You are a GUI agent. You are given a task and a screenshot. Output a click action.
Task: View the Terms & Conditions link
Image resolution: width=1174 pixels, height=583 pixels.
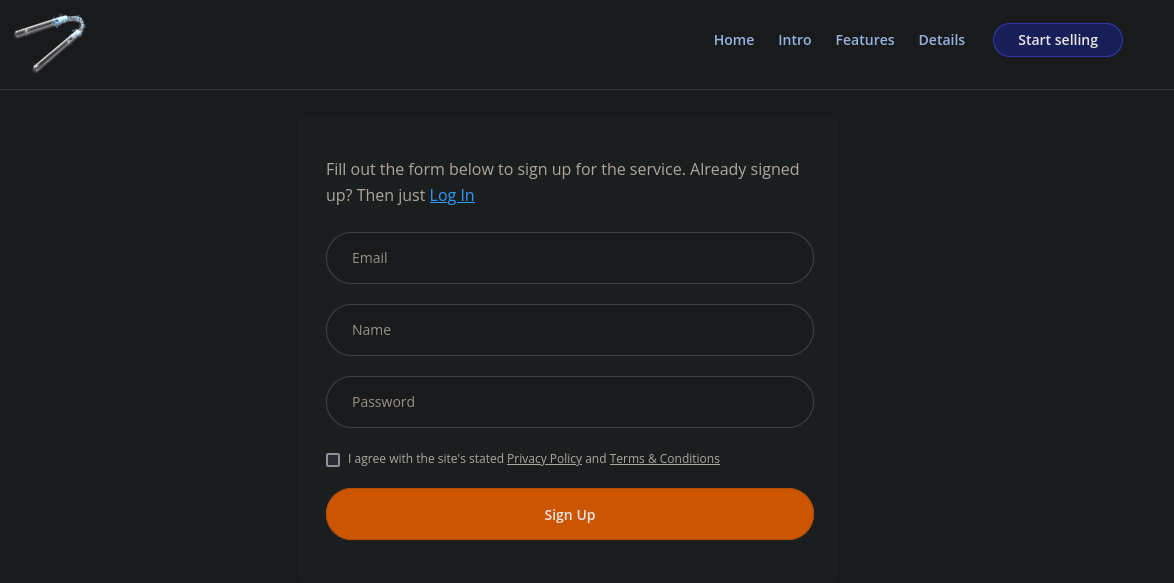[x=664, y=459]
